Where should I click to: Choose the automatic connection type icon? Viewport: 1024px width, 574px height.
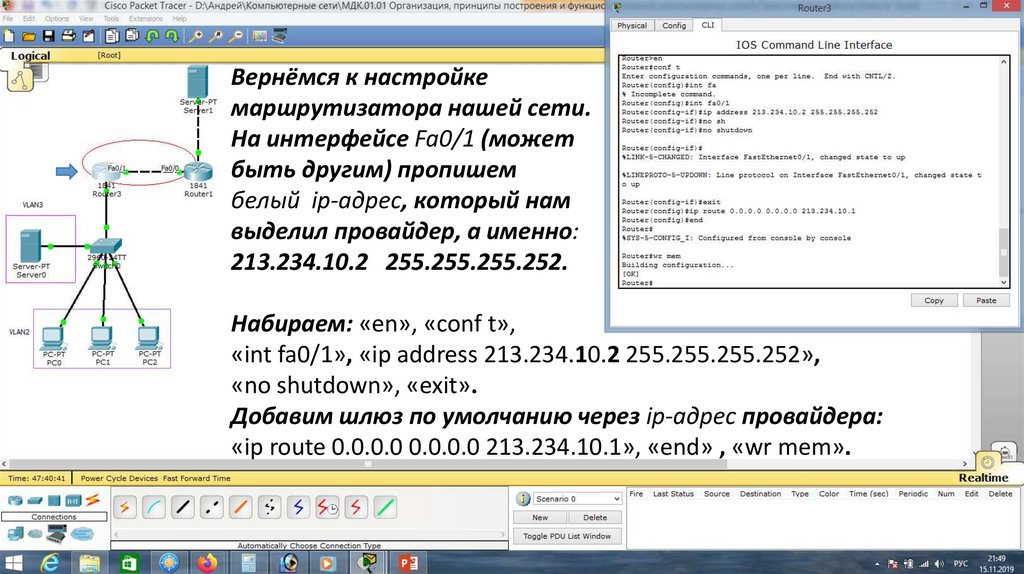[x=125, y=507]
